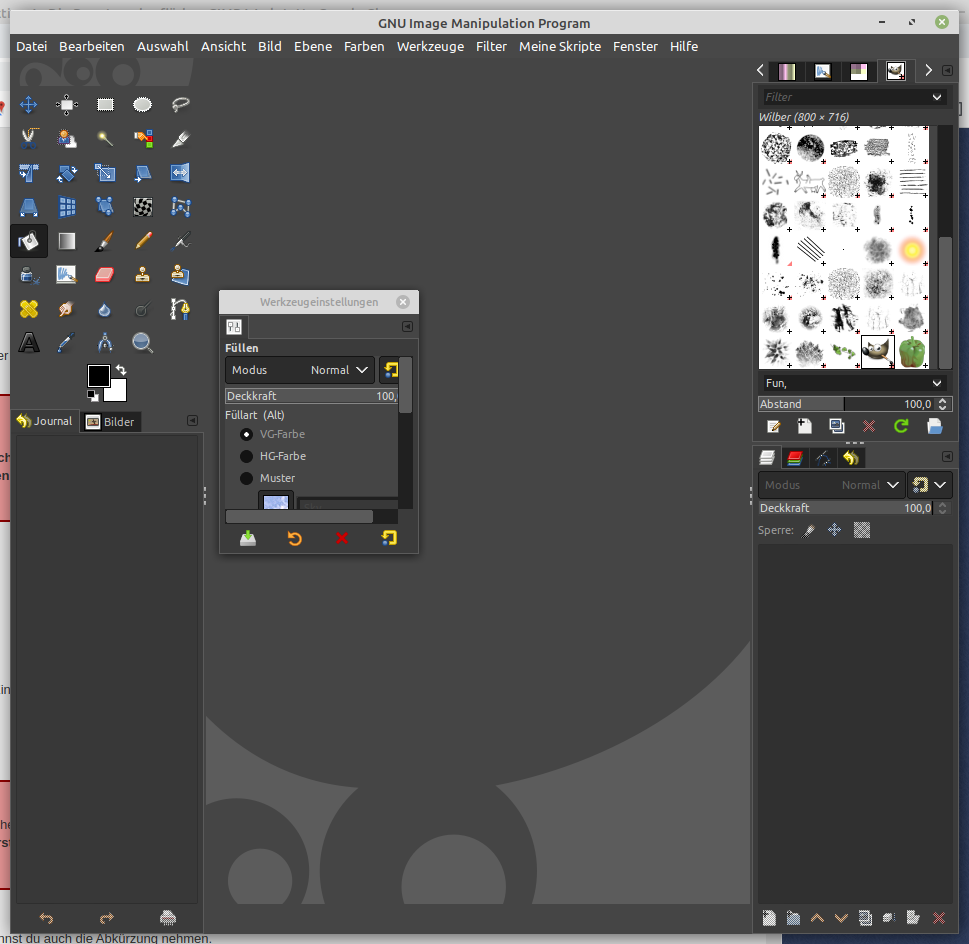Select the Heal tool bandage icon
Screen dimensions: 969x944
pyautogui.click(x=29, y=308)
